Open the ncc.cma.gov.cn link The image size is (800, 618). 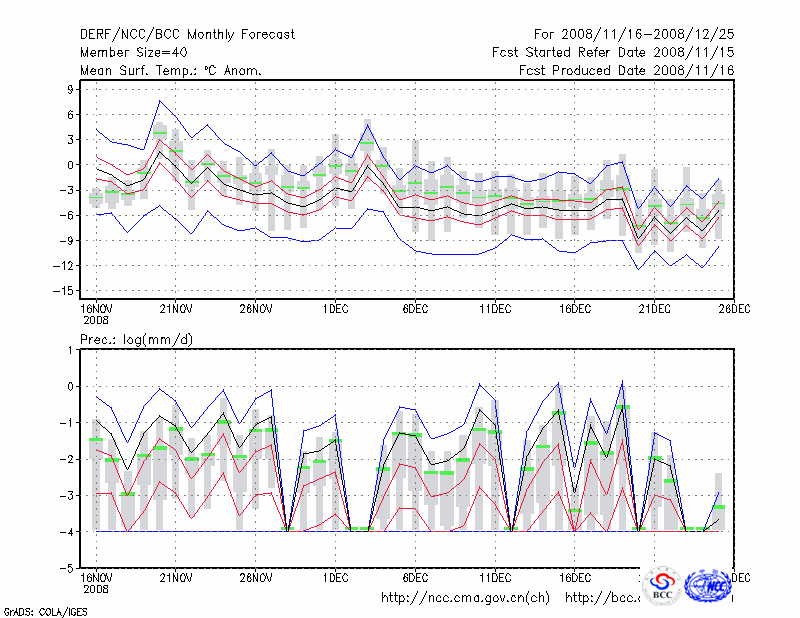pyautogui.click(x=465, y=598)
